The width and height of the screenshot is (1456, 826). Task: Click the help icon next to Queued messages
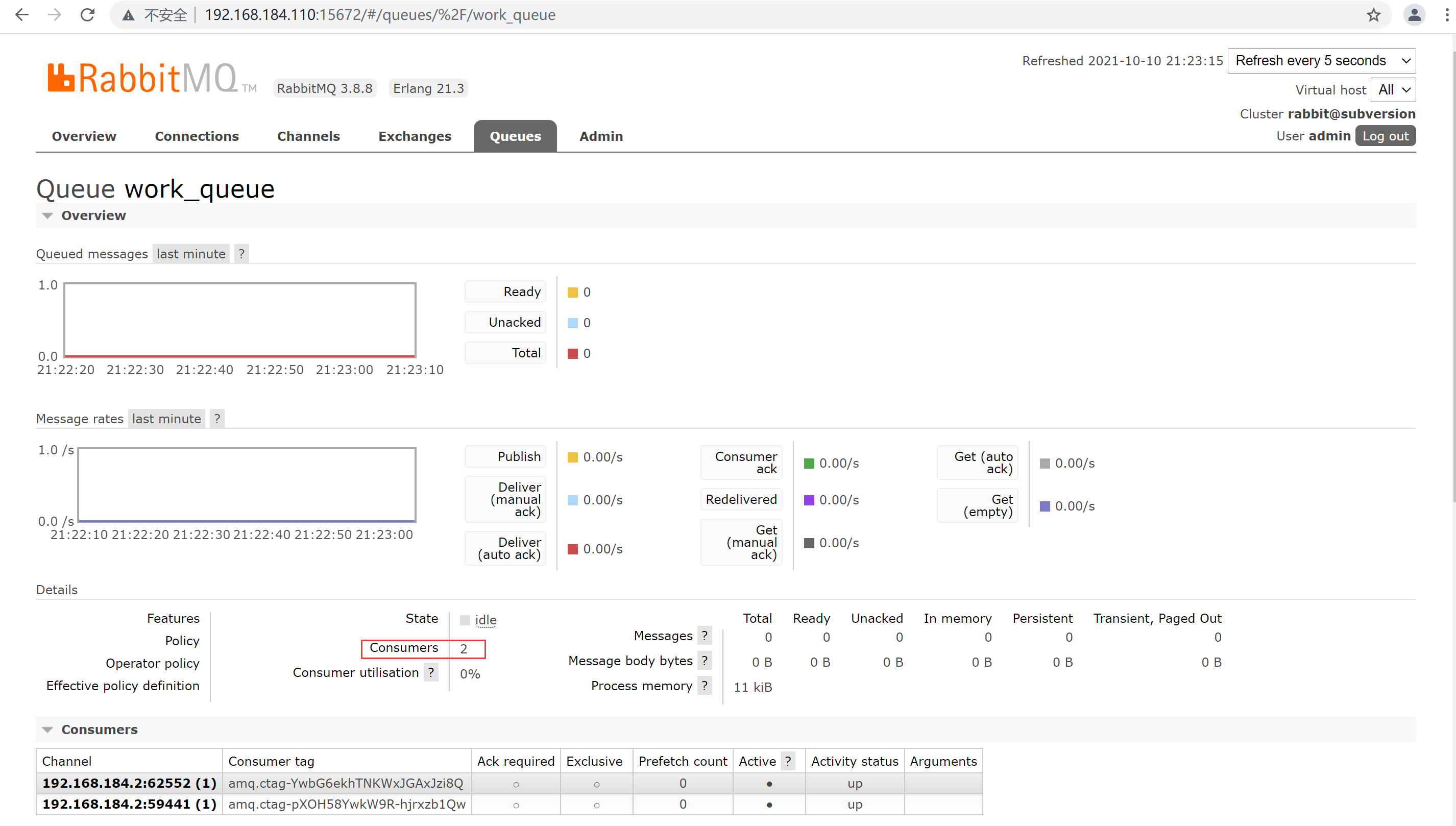(x=241, y=254)
